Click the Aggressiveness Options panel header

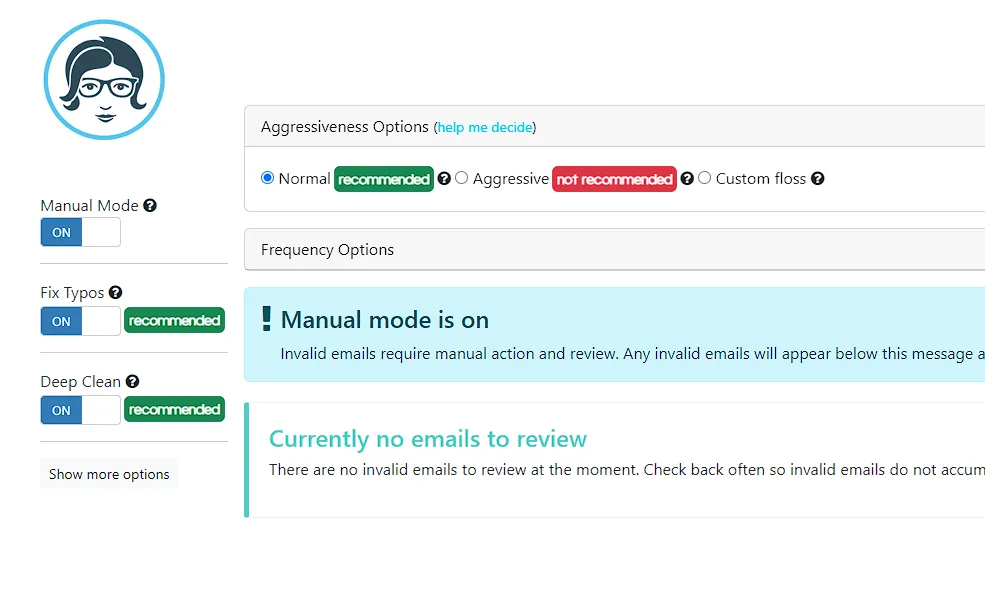(x=614, y=126)
